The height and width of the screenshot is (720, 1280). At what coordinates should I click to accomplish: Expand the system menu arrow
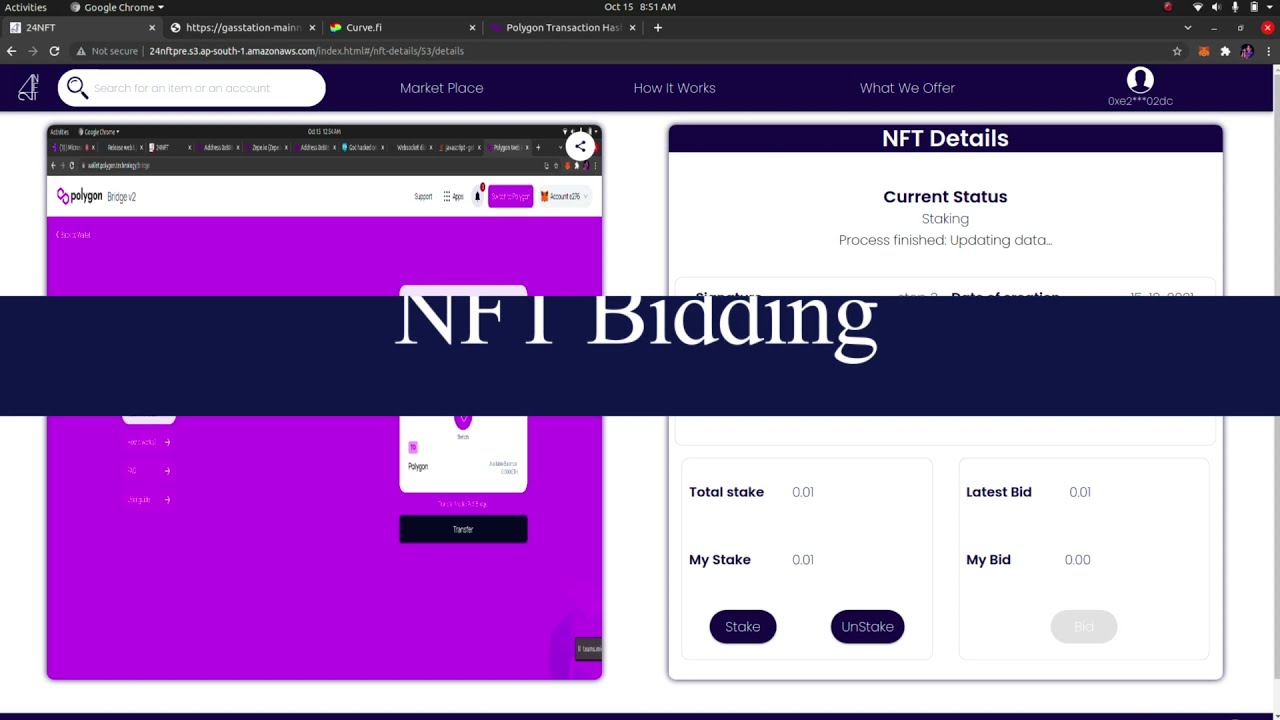click(1270, 7)
